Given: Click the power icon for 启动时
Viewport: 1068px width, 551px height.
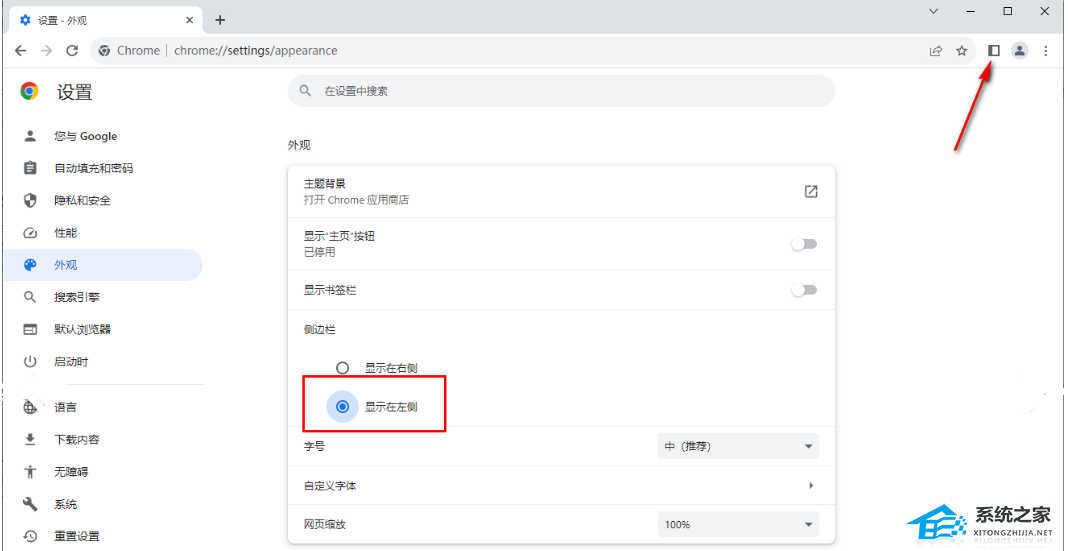Looking at the screenshot, I should coord(30,362).
